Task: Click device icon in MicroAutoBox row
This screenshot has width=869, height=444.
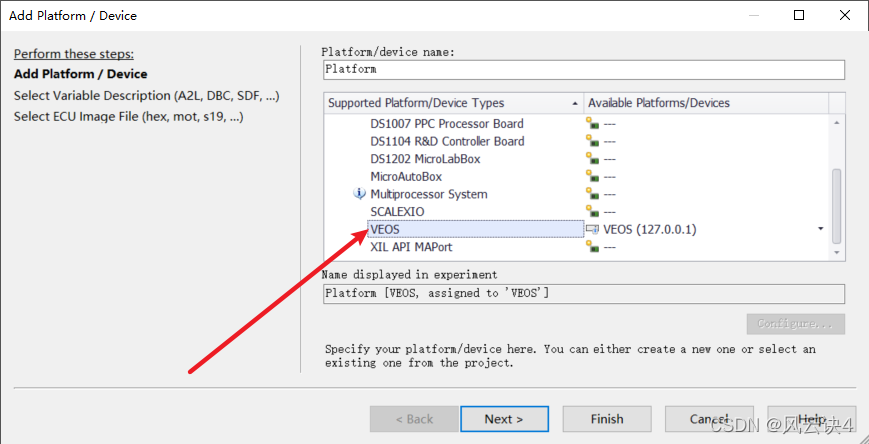Action: 592,177
